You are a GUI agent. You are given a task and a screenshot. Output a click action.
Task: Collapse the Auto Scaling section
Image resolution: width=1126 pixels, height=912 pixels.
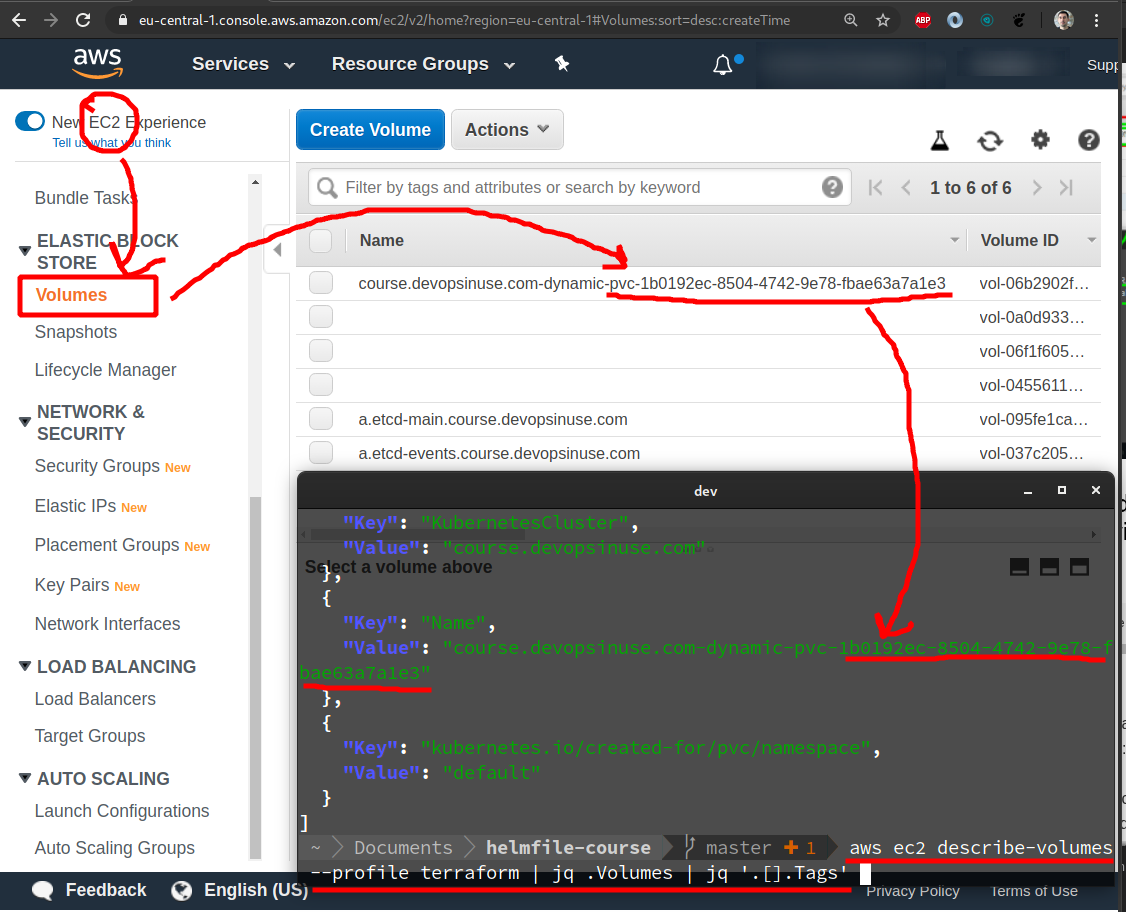[x=24, y=778]
